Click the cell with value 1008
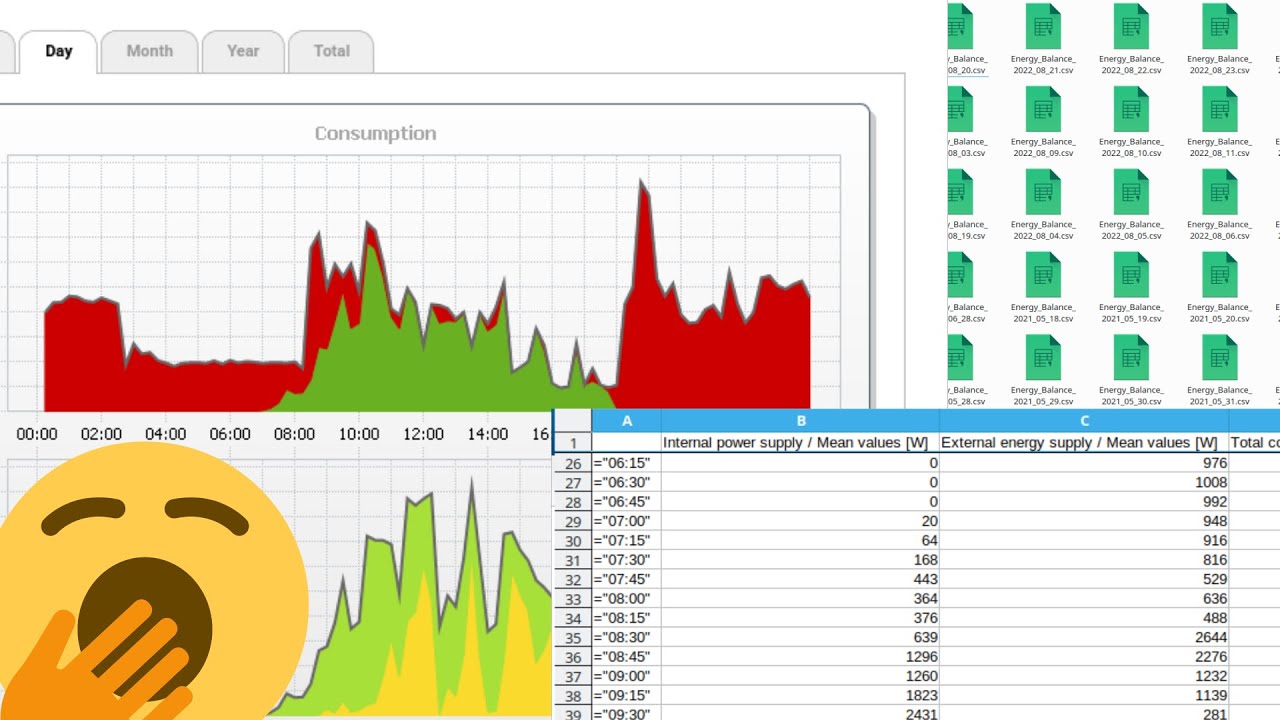 1084,482
